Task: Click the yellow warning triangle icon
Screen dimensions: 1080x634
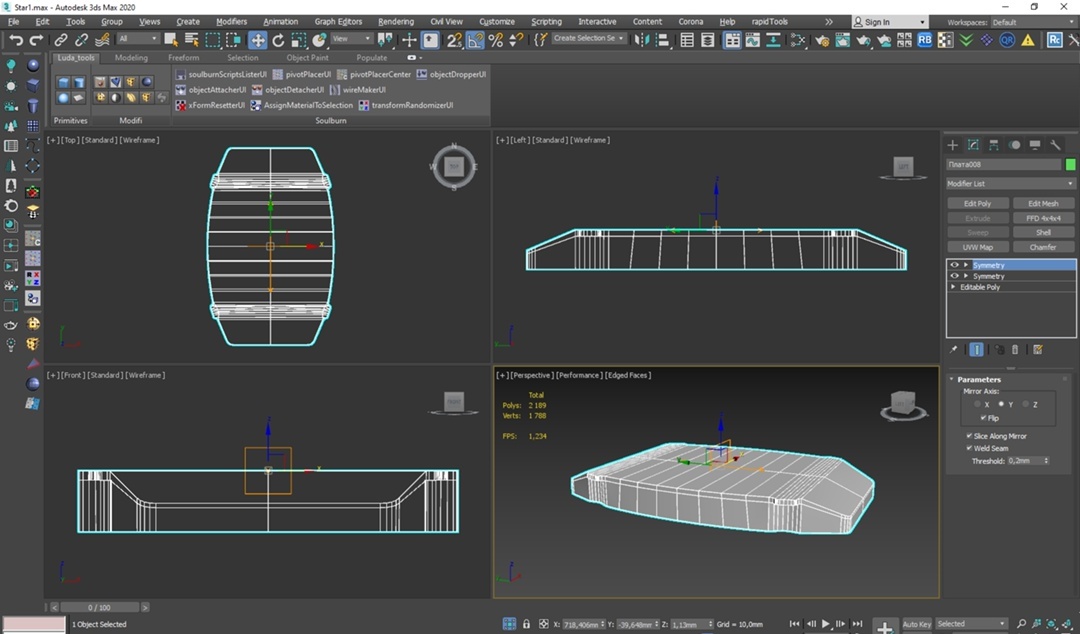Action: click(x=1028, y=40)
